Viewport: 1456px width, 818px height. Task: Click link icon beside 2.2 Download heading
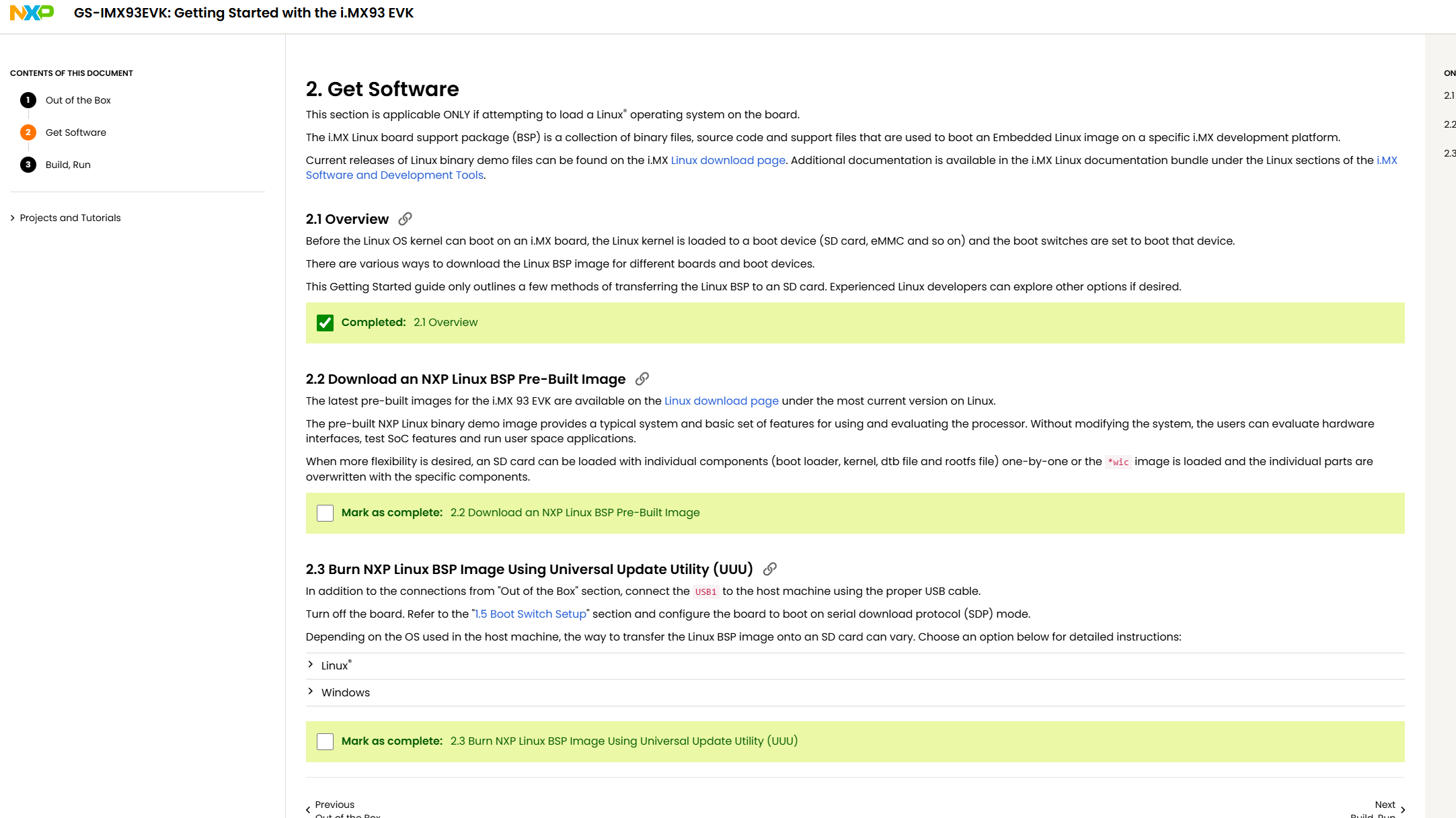(642, 379)
